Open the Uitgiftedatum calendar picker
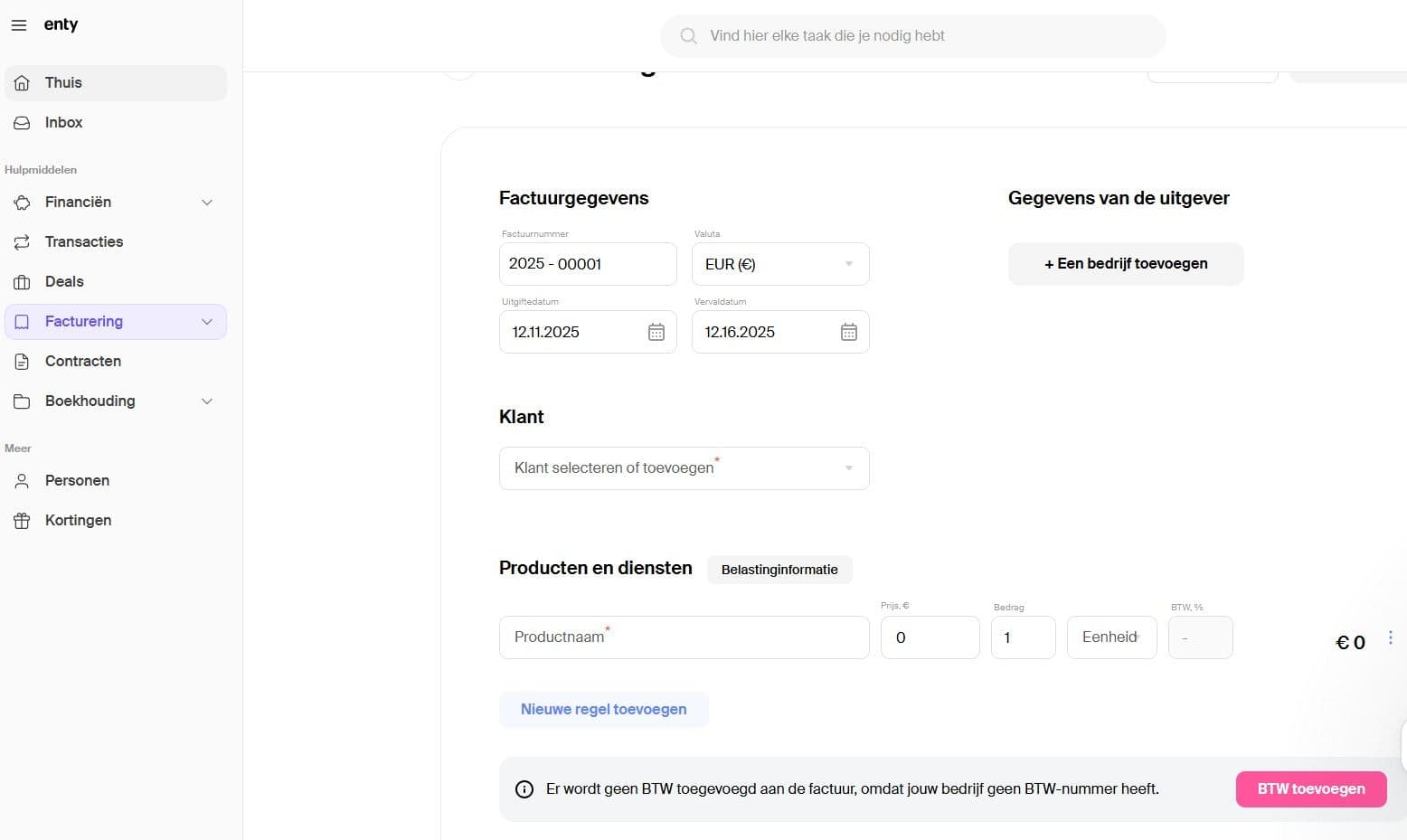 tap(656, 332)
